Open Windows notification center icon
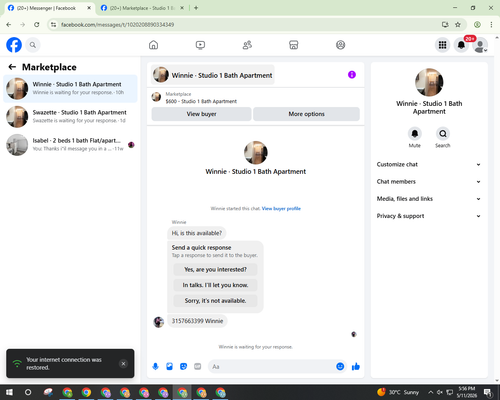This screenshot has height=400, width=500. [488, 392]
